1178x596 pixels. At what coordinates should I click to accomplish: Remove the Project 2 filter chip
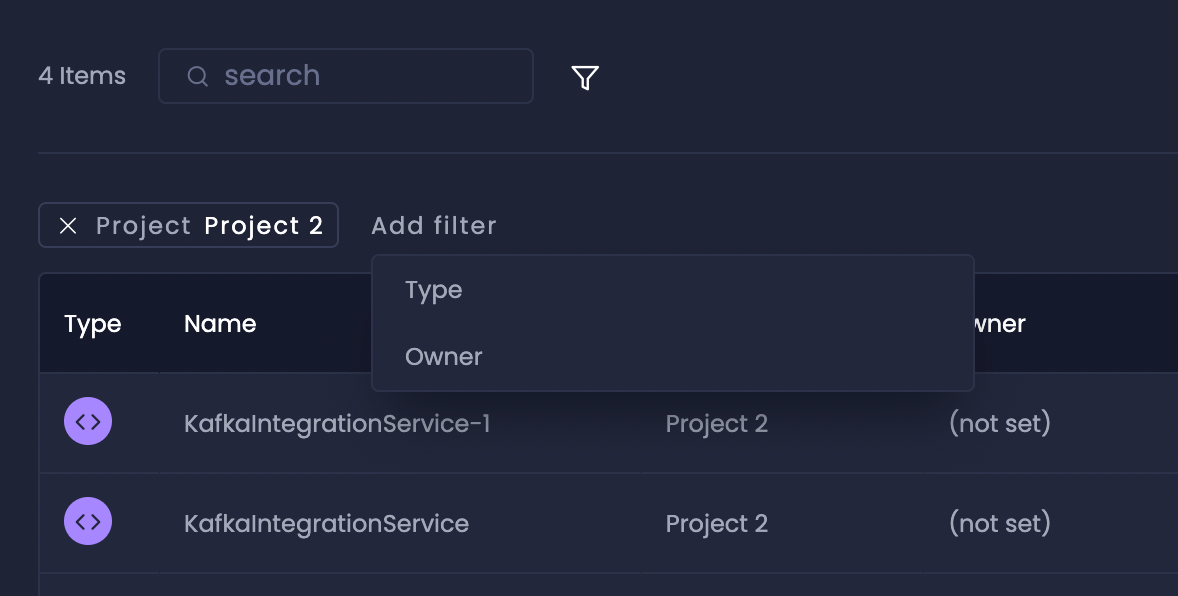(x=68, y=225)
